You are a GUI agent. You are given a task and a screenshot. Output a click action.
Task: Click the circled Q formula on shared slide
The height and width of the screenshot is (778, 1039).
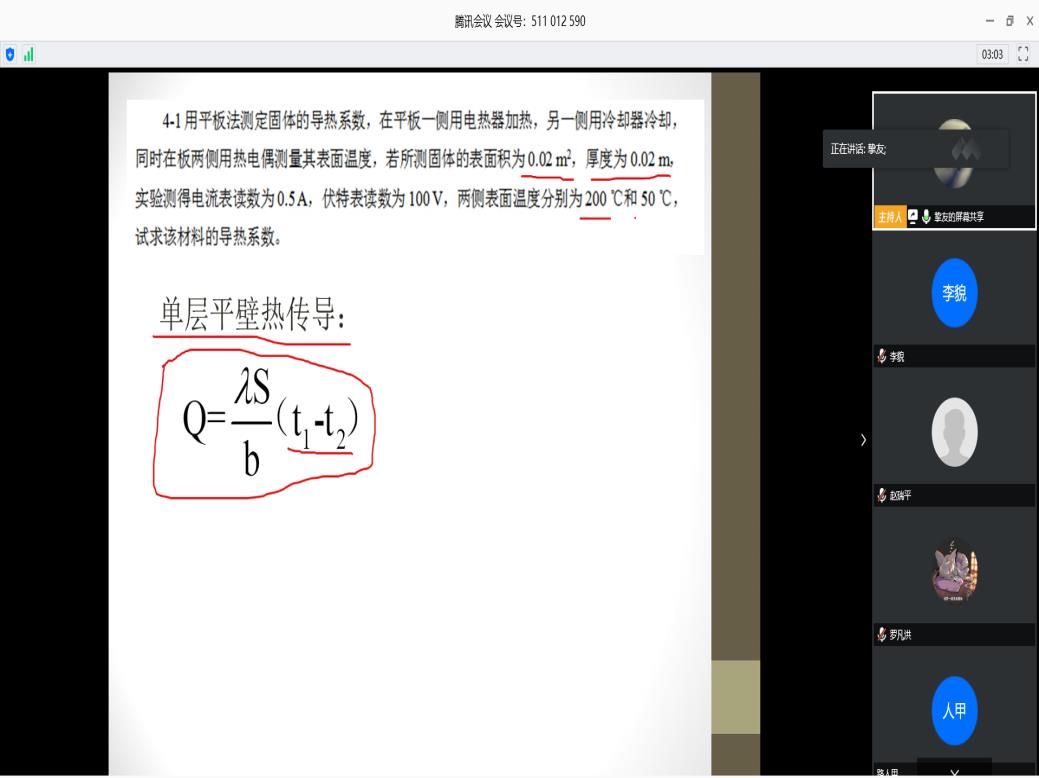pos(262,424)
